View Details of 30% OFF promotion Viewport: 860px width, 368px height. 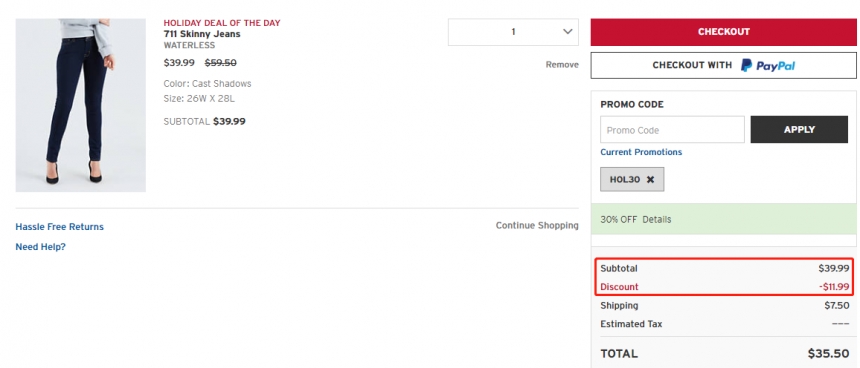pos(657,219)
